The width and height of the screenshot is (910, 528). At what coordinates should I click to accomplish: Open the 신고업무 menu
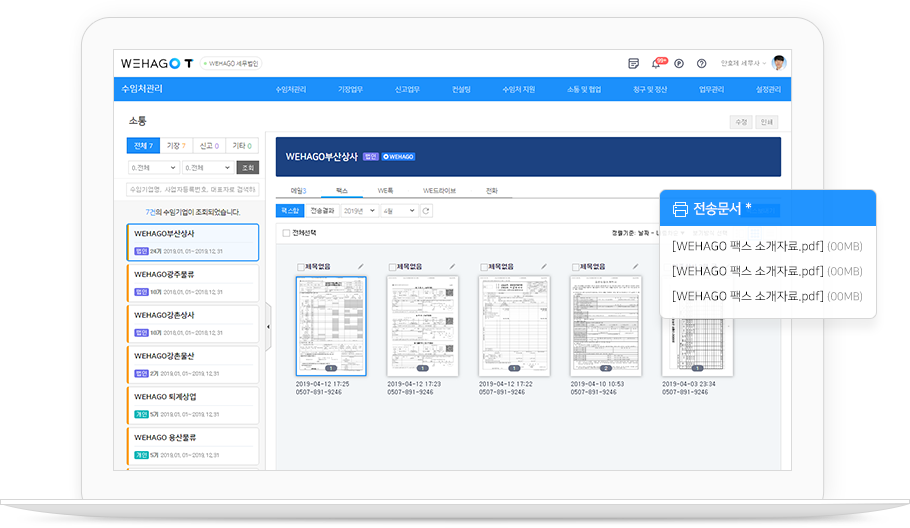407,89
